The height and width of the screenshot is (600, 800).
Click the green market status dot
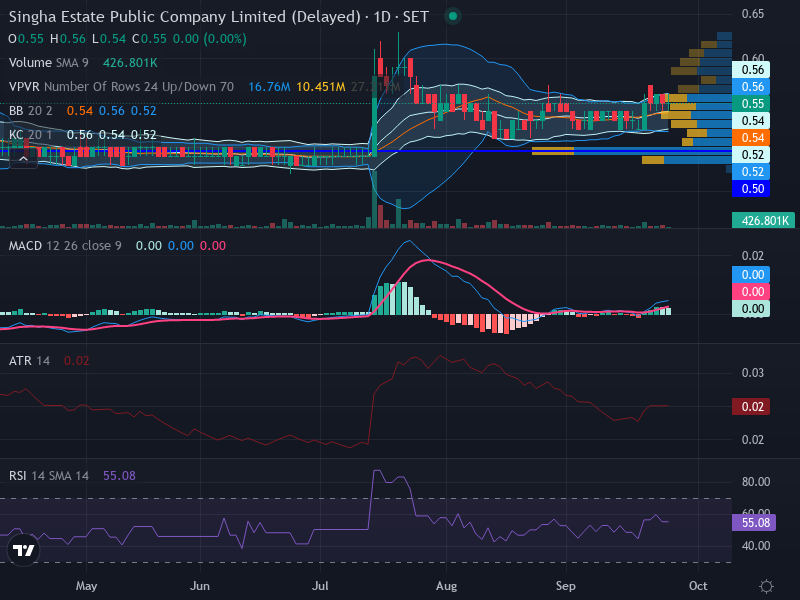point(453,16)
